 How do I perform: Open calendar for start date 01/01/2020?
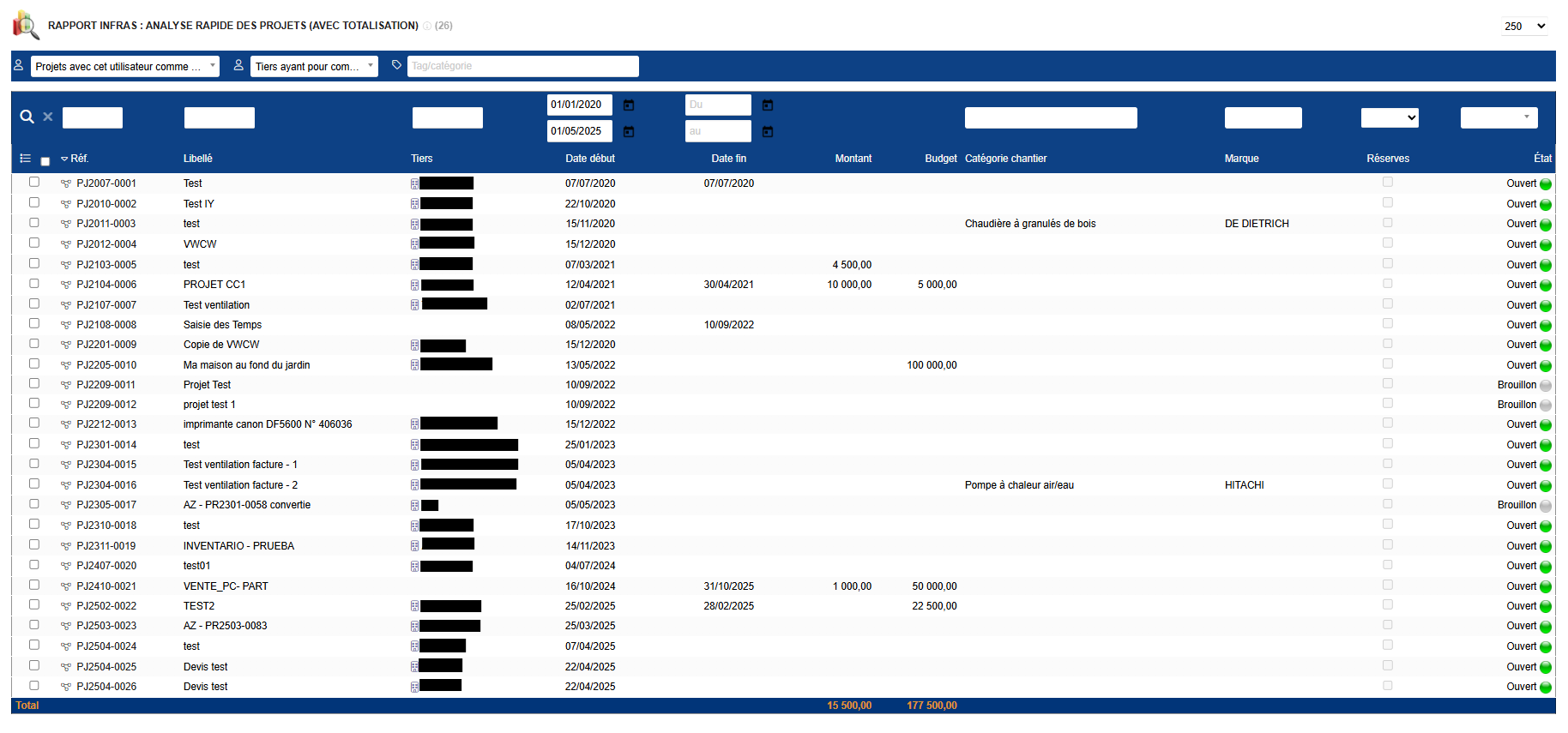[629, 105]
